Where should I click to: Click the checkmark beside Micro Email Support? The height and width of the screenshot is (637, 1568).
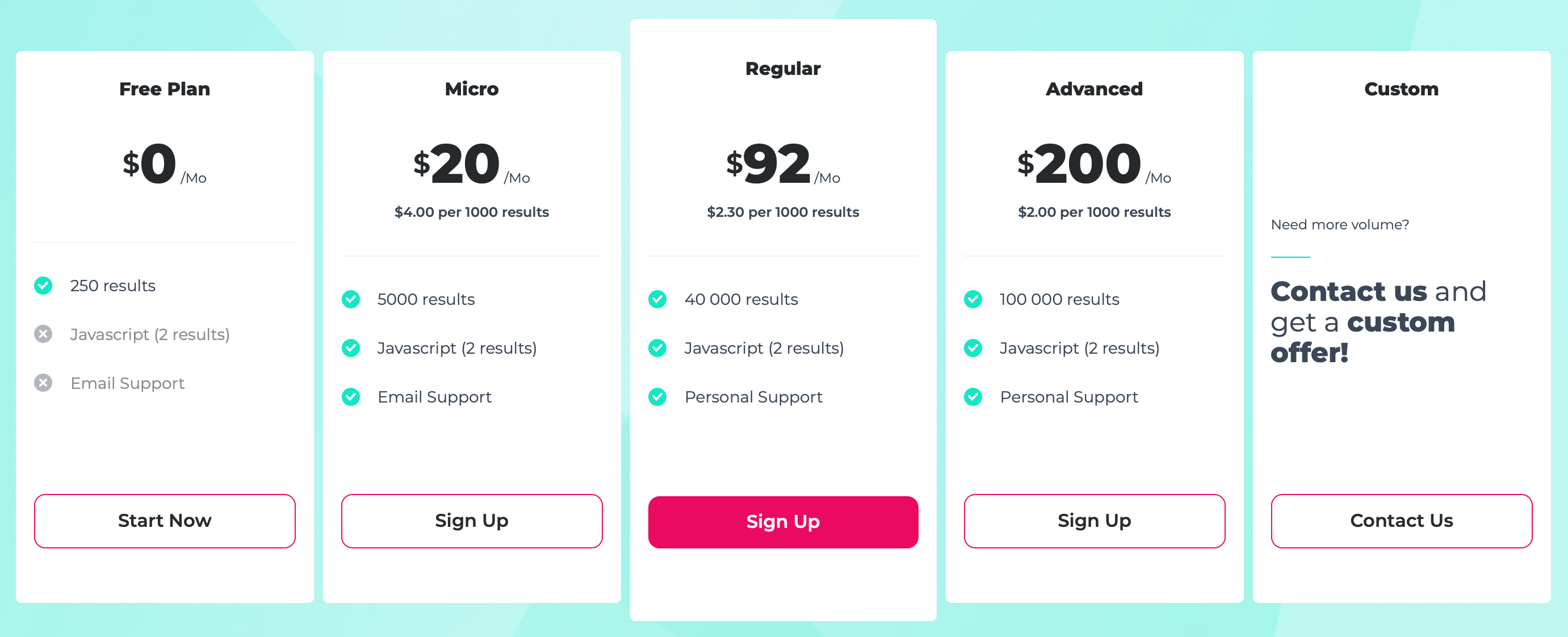click(x=351, y=397)
